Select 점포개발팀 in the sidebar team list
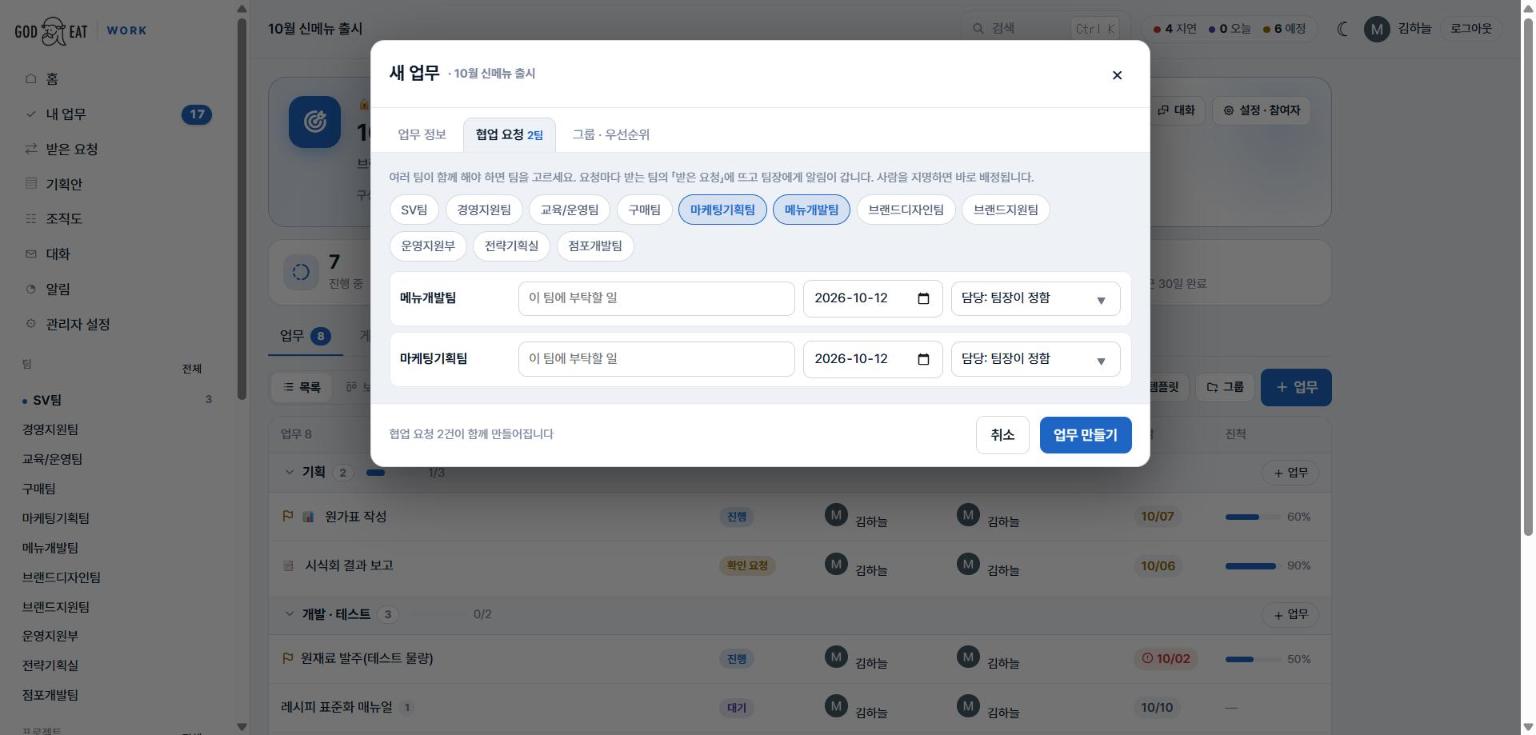Screen dimensions: 1536x735 coord(118,695)
